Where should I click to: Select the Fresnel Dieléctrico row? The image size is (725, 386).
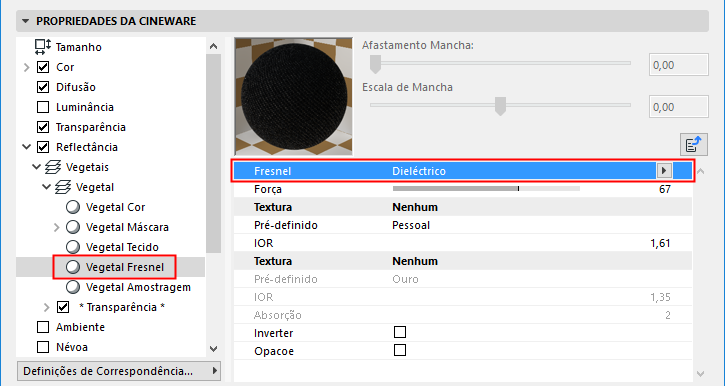(x=463, y=171)
